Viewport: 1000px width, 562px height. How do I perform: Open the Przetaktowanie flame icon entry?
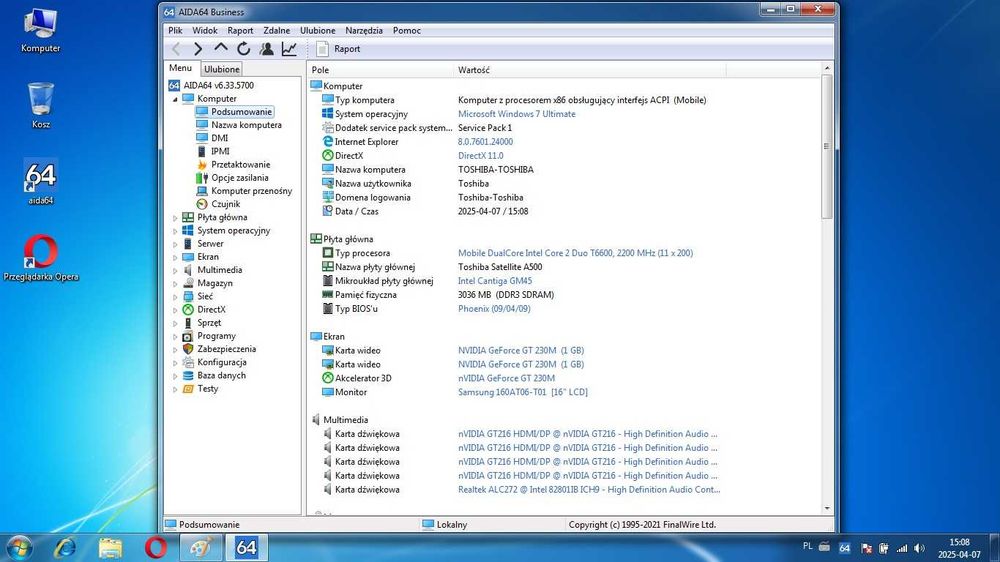pos(202,165)
